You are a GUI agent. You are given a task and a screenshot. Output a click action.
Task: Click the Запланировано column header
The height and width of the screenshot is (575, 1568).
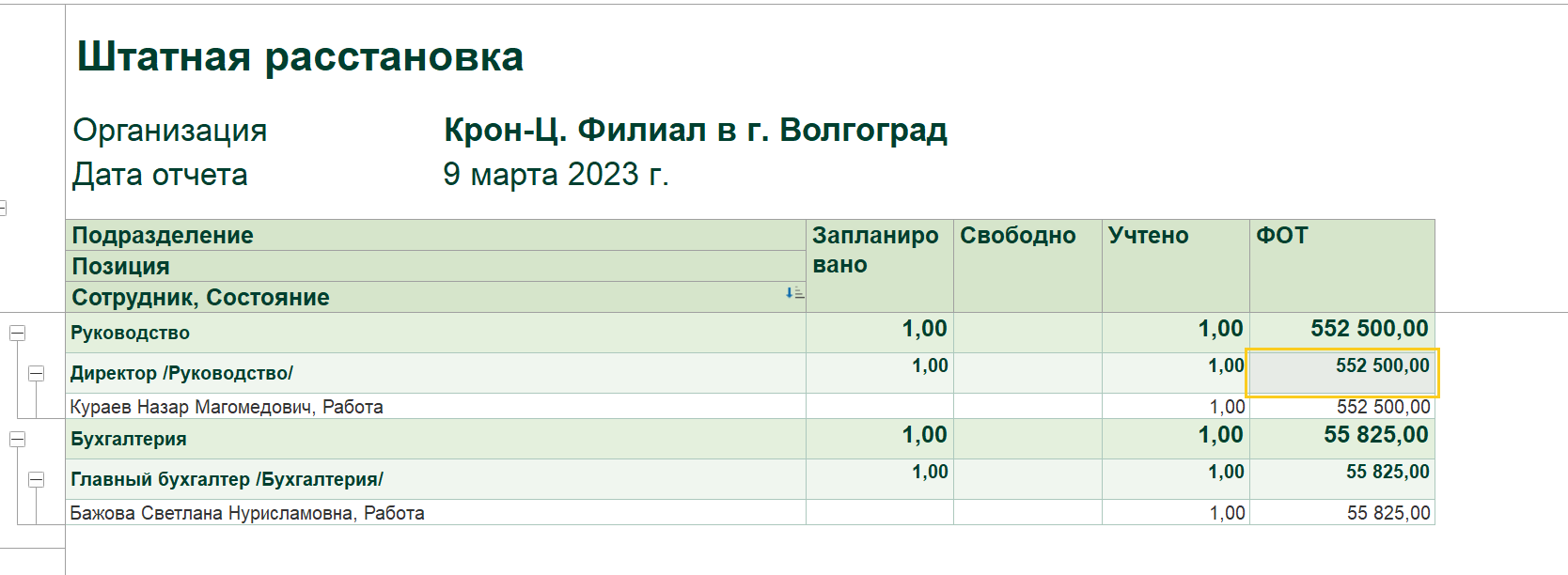[875, 250]
